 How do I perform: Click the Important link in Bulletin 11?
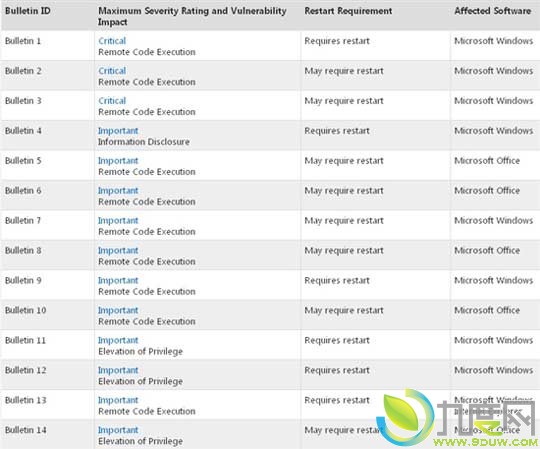[118, 341]
